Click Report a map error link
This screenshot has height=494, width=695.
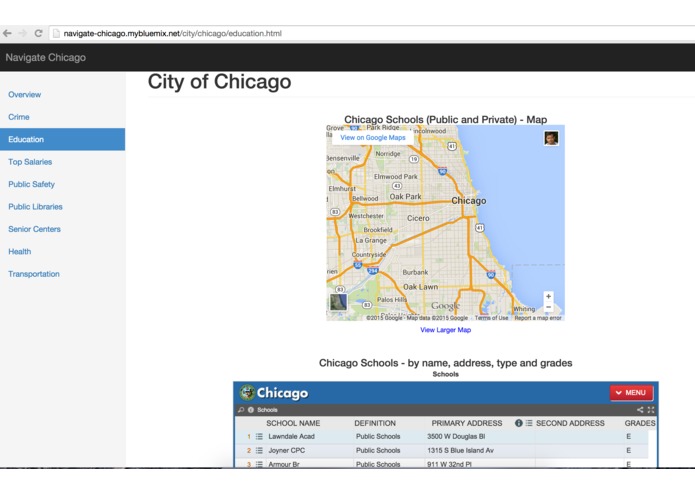point(538,318)
